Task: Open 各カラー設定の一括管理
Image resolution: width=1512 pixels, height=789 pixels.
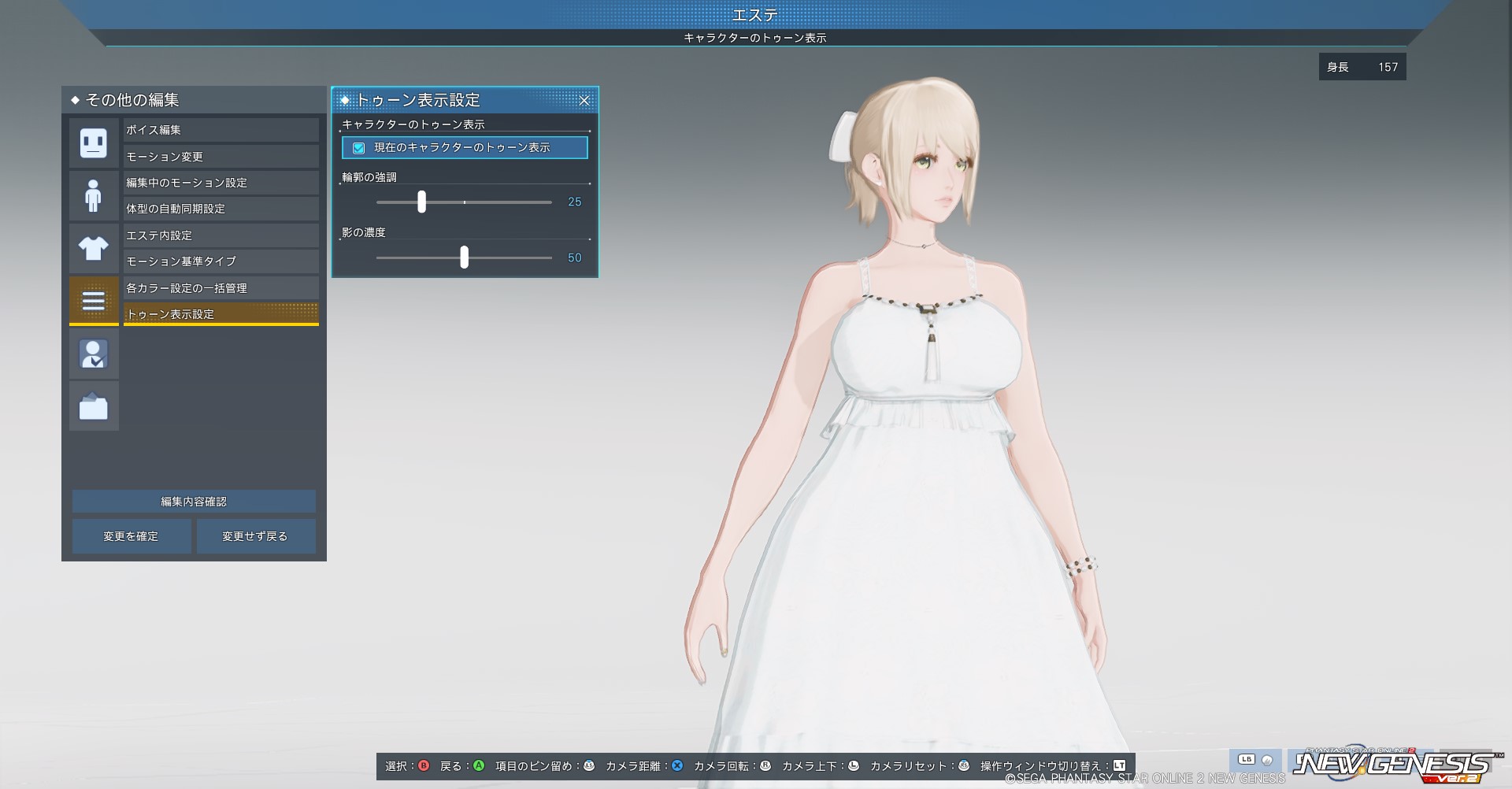Action: (221, 288)
